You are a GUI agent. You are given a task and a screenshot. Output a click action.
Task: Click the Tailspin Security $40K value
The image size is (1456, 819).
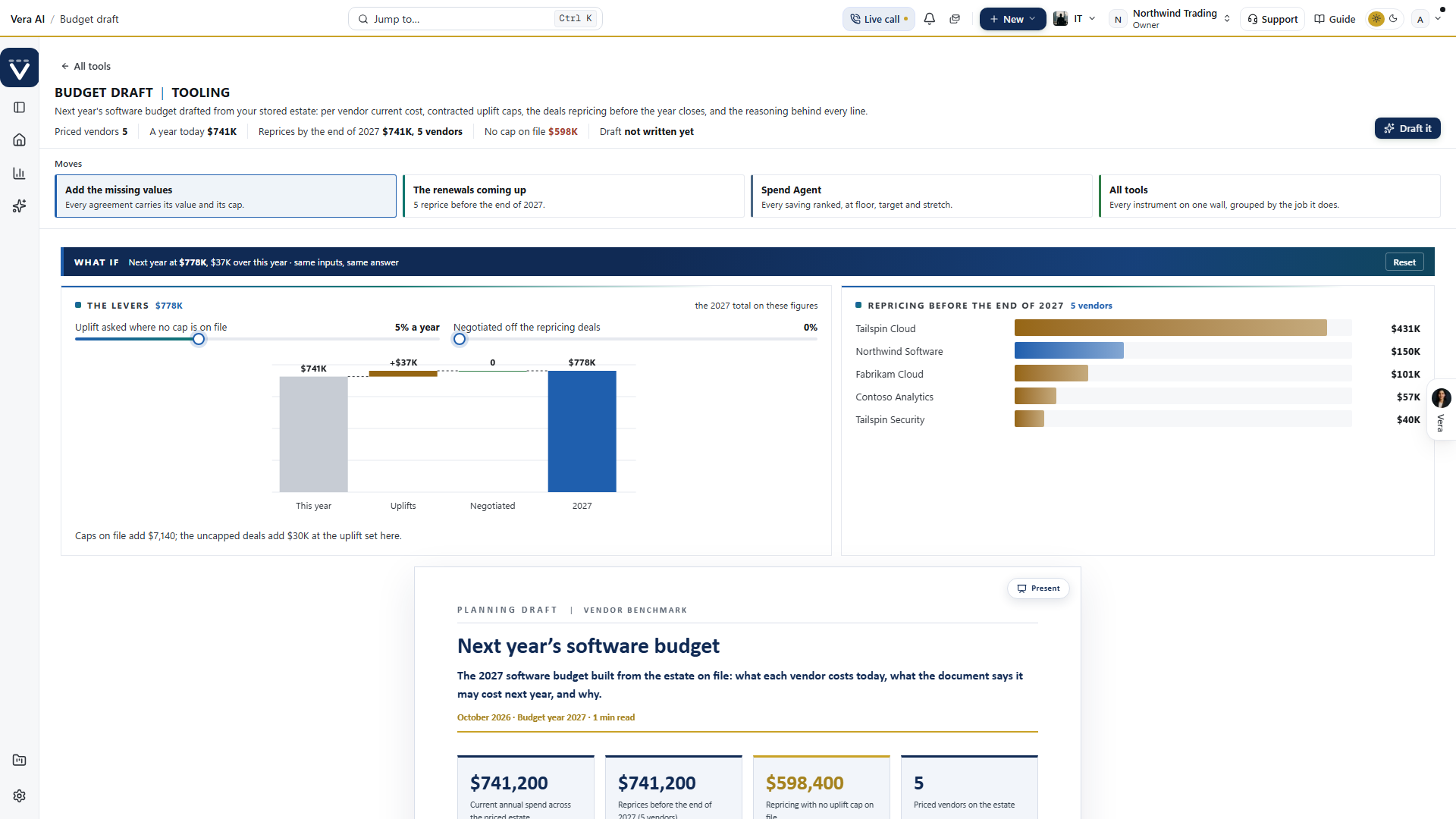tap(1408, 419)
